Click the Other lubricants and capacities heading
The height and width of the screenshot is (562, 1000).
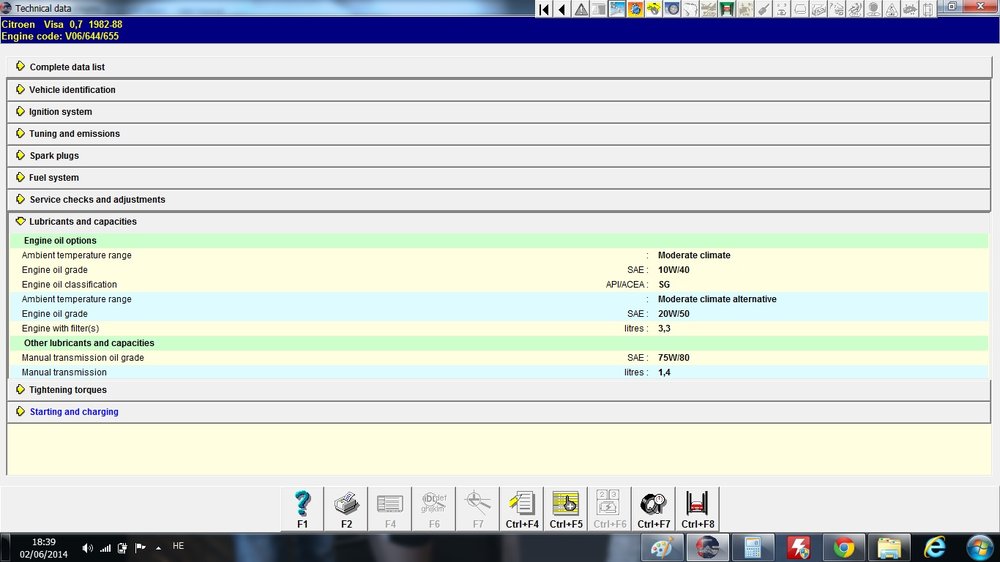tap(89, 343)
